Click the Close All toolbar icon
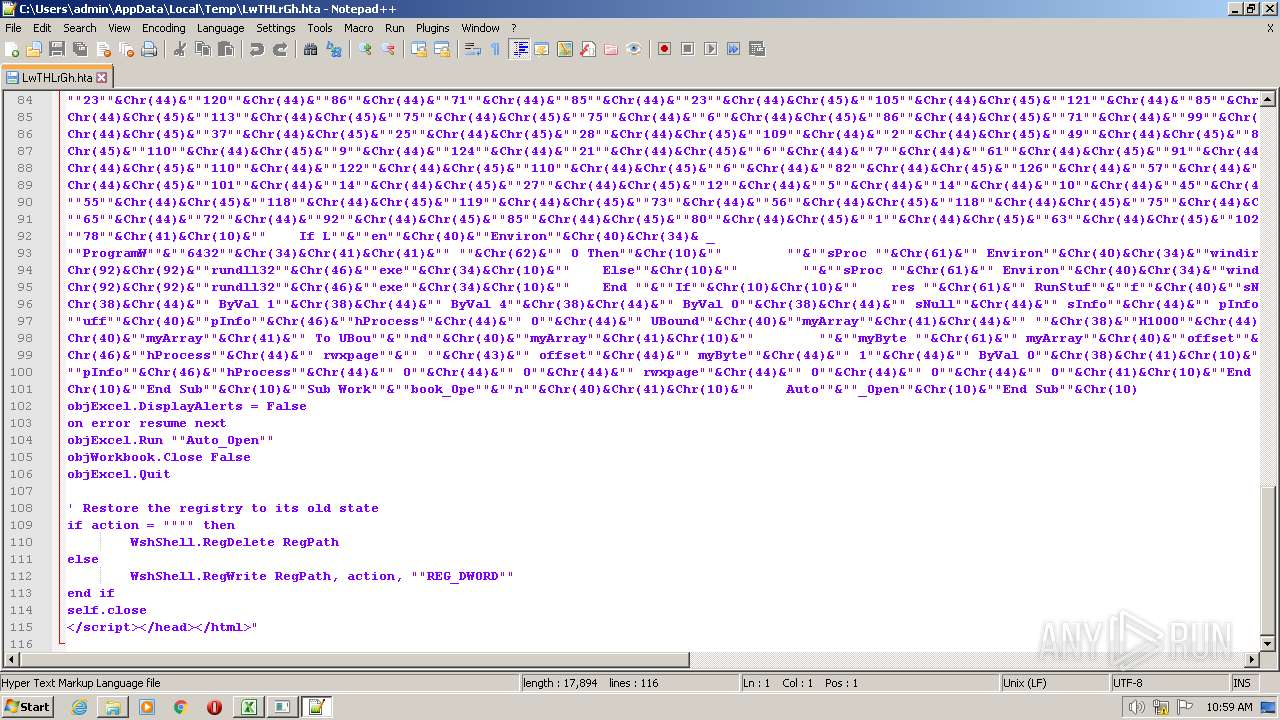The width and height of the screenshot is (1280, 720). pos(126,49)
